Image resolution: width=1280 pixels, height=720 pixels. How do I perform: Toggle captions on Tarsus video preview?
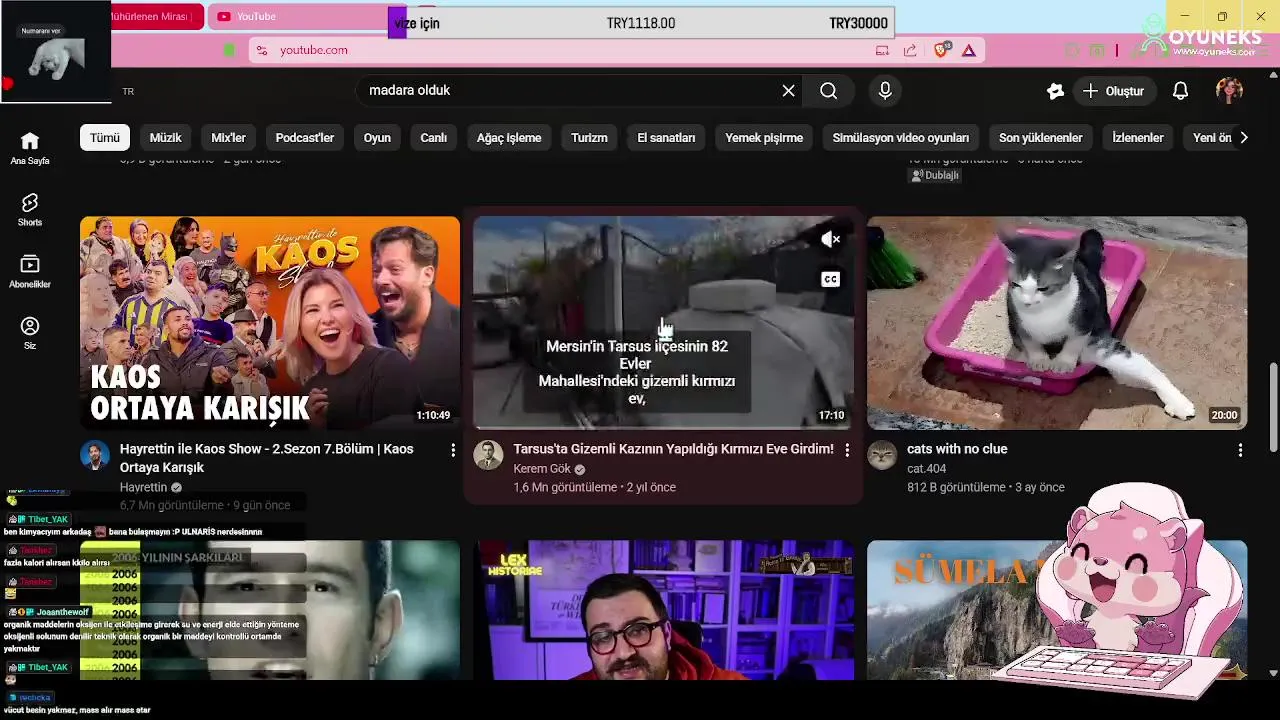[830, 280]
